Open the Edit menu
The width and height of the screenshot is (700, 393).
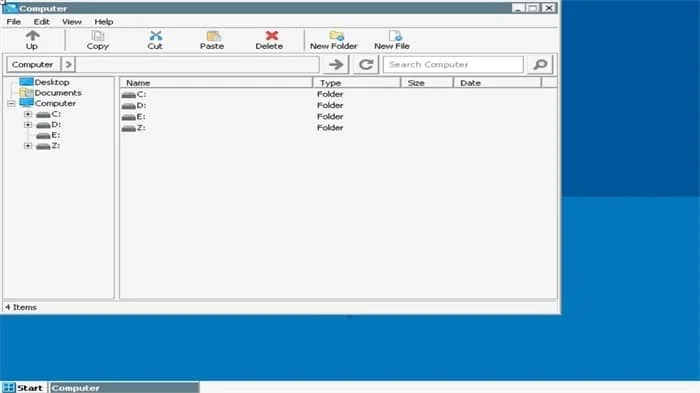coord(42,21)
